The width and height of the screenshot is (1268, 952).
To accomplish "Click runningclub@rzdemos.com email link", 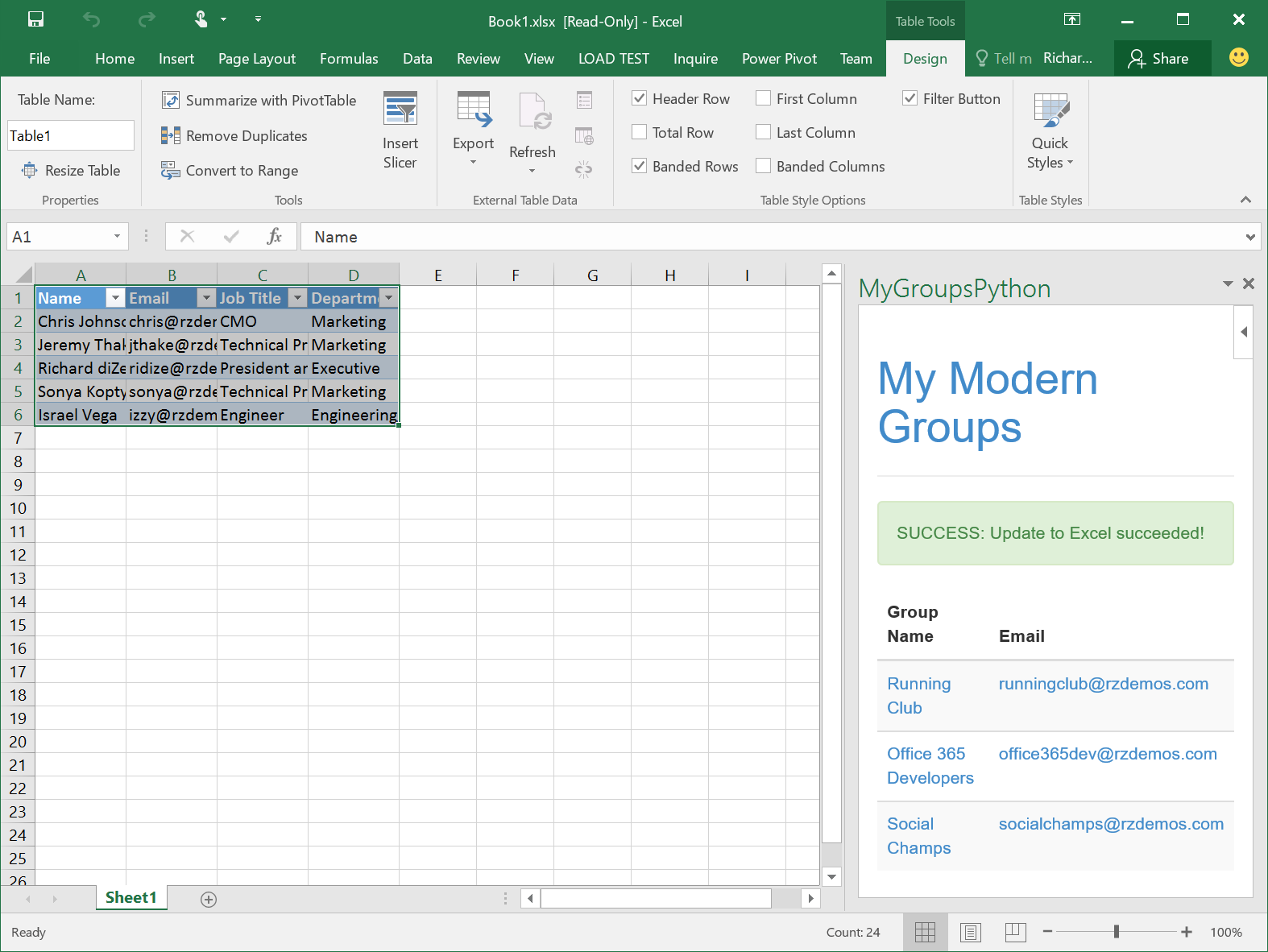I will 1104,684.
